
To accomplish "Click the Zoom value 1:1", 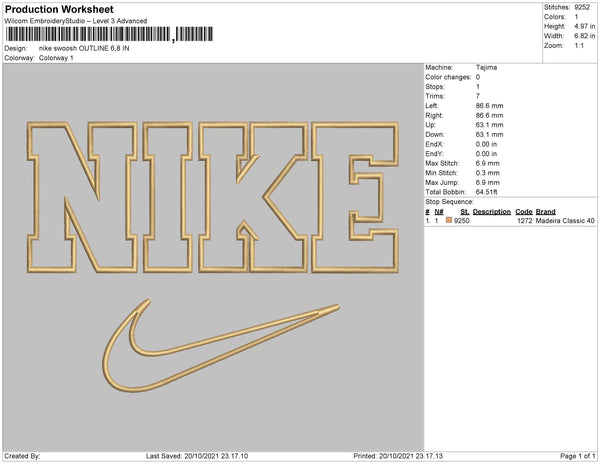I will tap(579, 46).
